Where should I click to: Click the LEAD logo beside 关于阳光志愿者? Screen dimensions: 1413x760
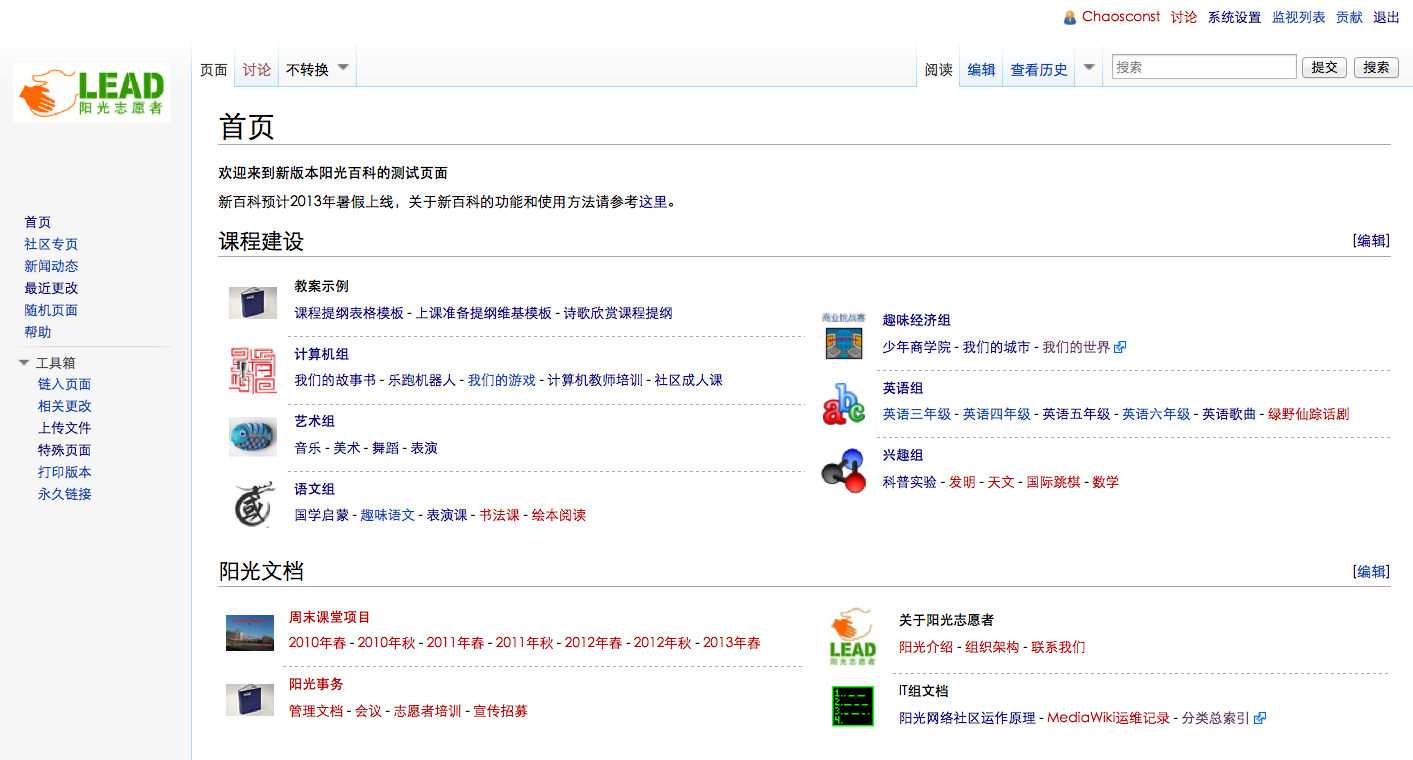coord(852,637)
